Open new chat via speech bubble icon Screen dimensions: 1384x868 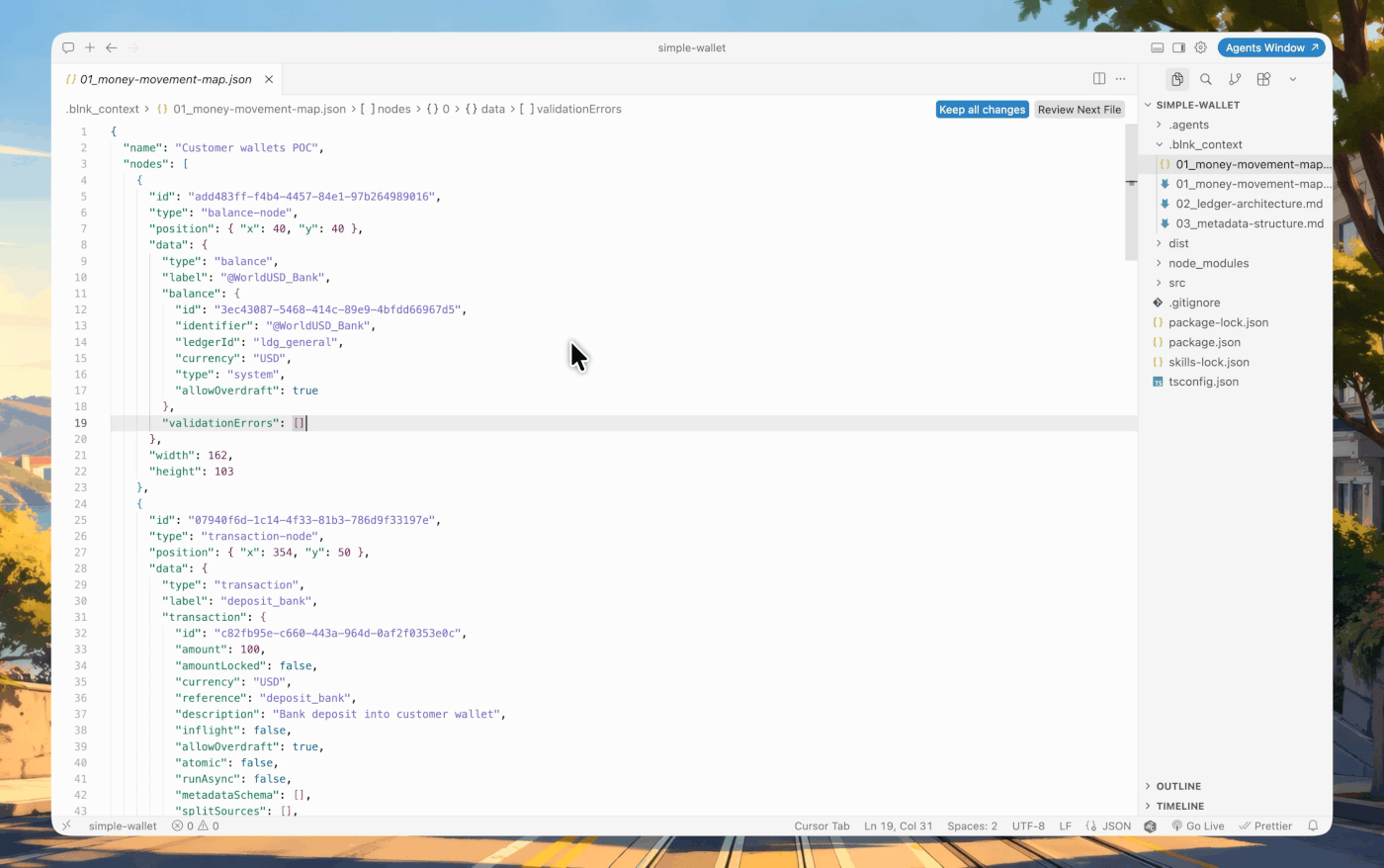point(68,47)
